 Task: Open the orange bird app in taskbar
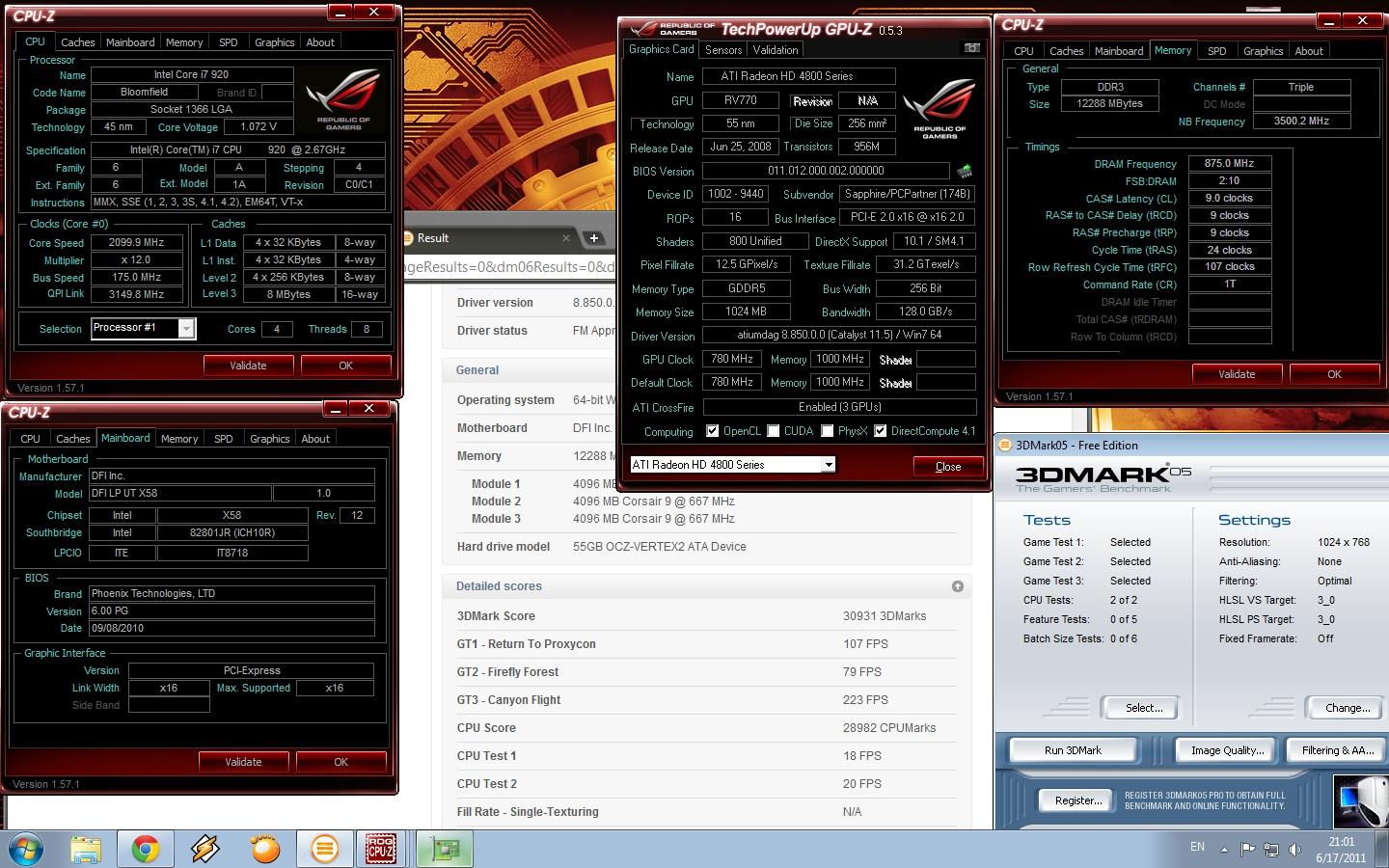[265, 849]
